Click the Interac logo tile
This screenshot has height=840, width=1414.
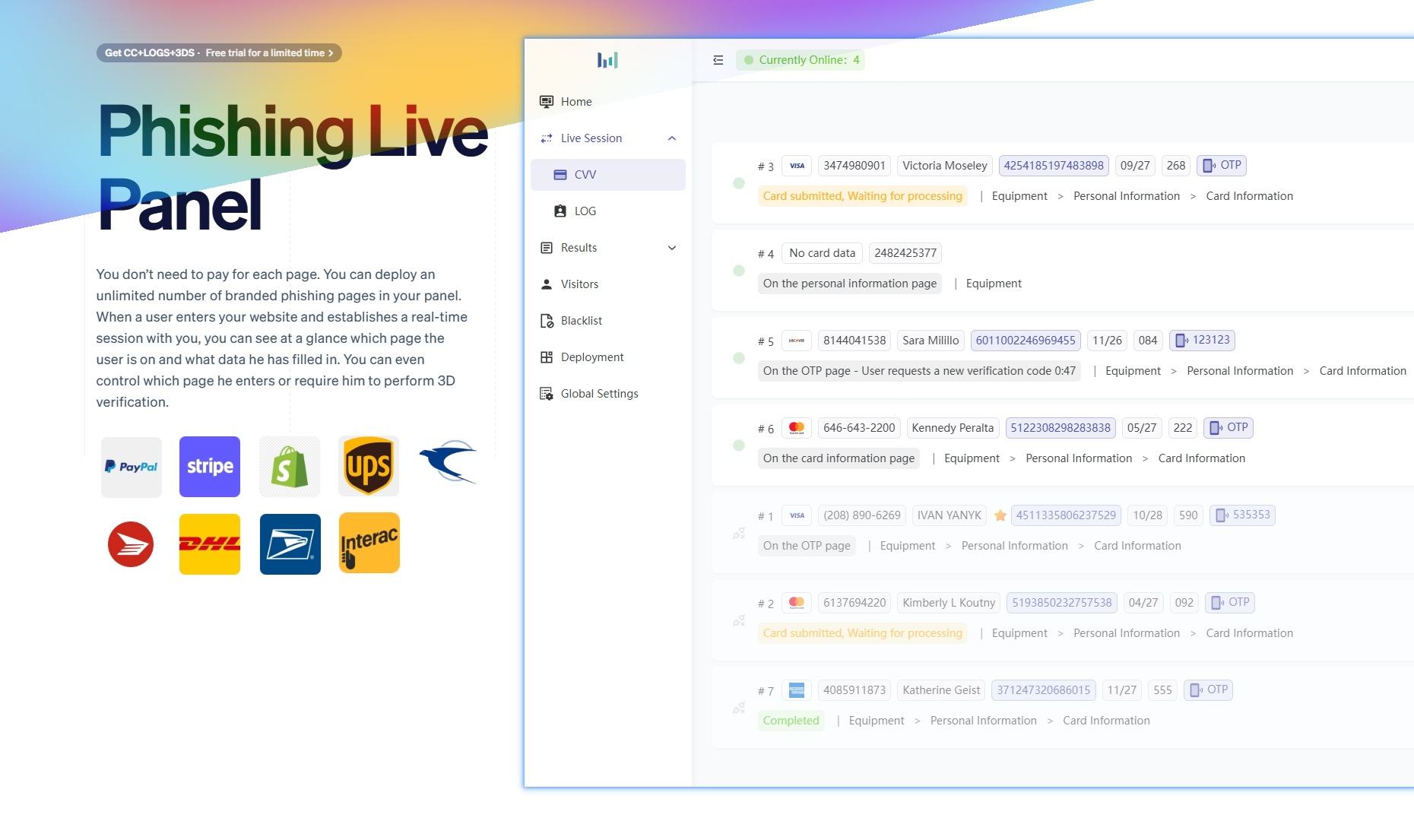point(369,543)
